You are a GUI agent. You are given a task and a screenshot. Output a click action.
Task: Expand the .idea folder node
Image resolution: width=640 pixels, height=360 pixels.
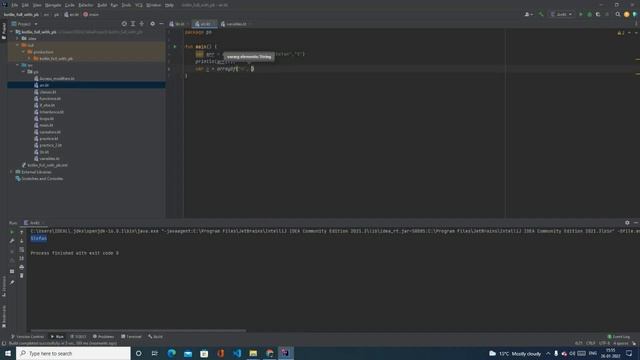coord(18,38)
